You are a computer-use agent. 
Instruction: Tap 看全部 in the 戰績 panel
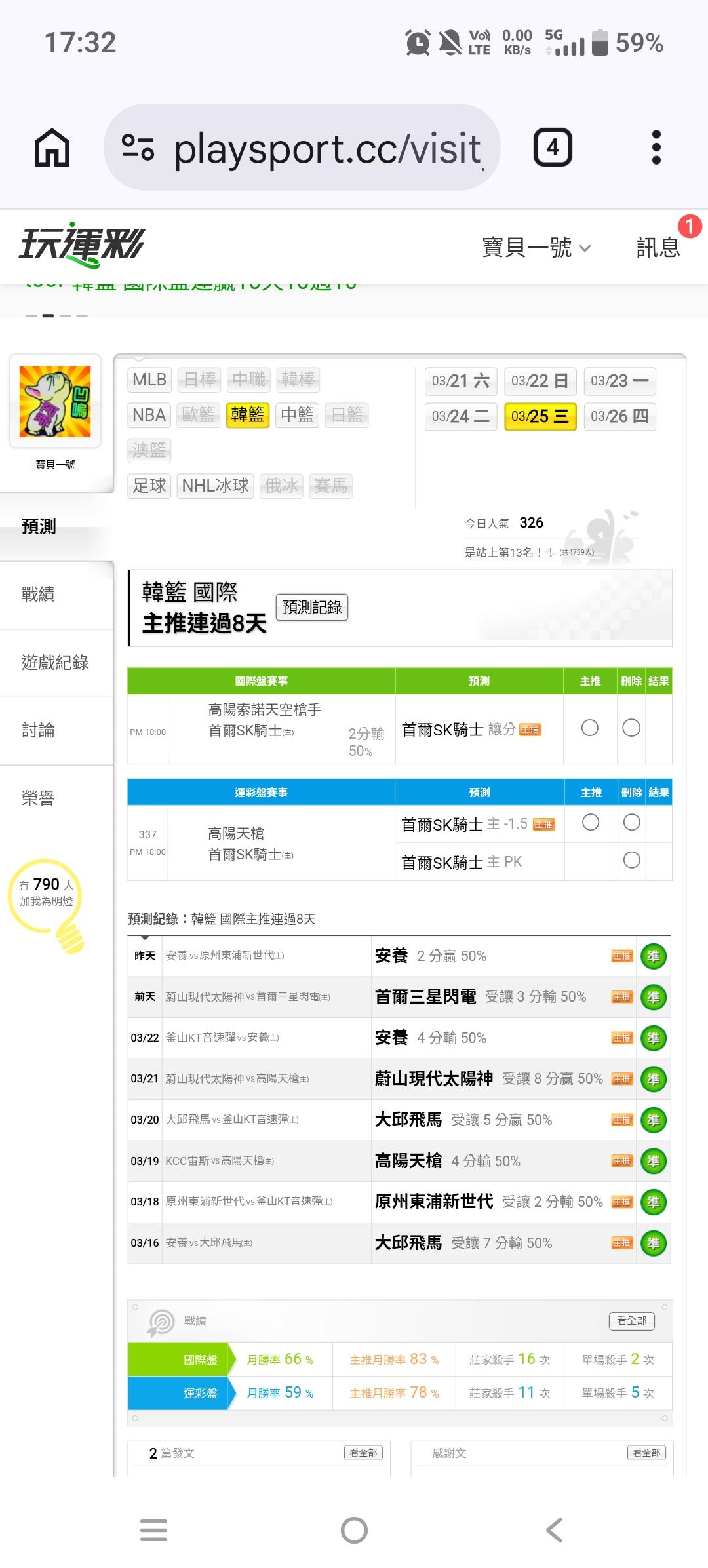[632, 1321]
